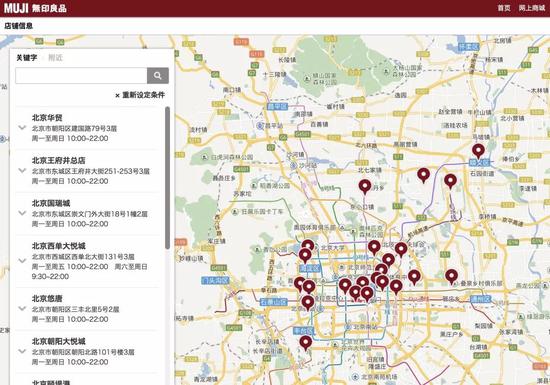Expand 北京华贸 store details chevron
550x385 pixels.
pos(22,128)
